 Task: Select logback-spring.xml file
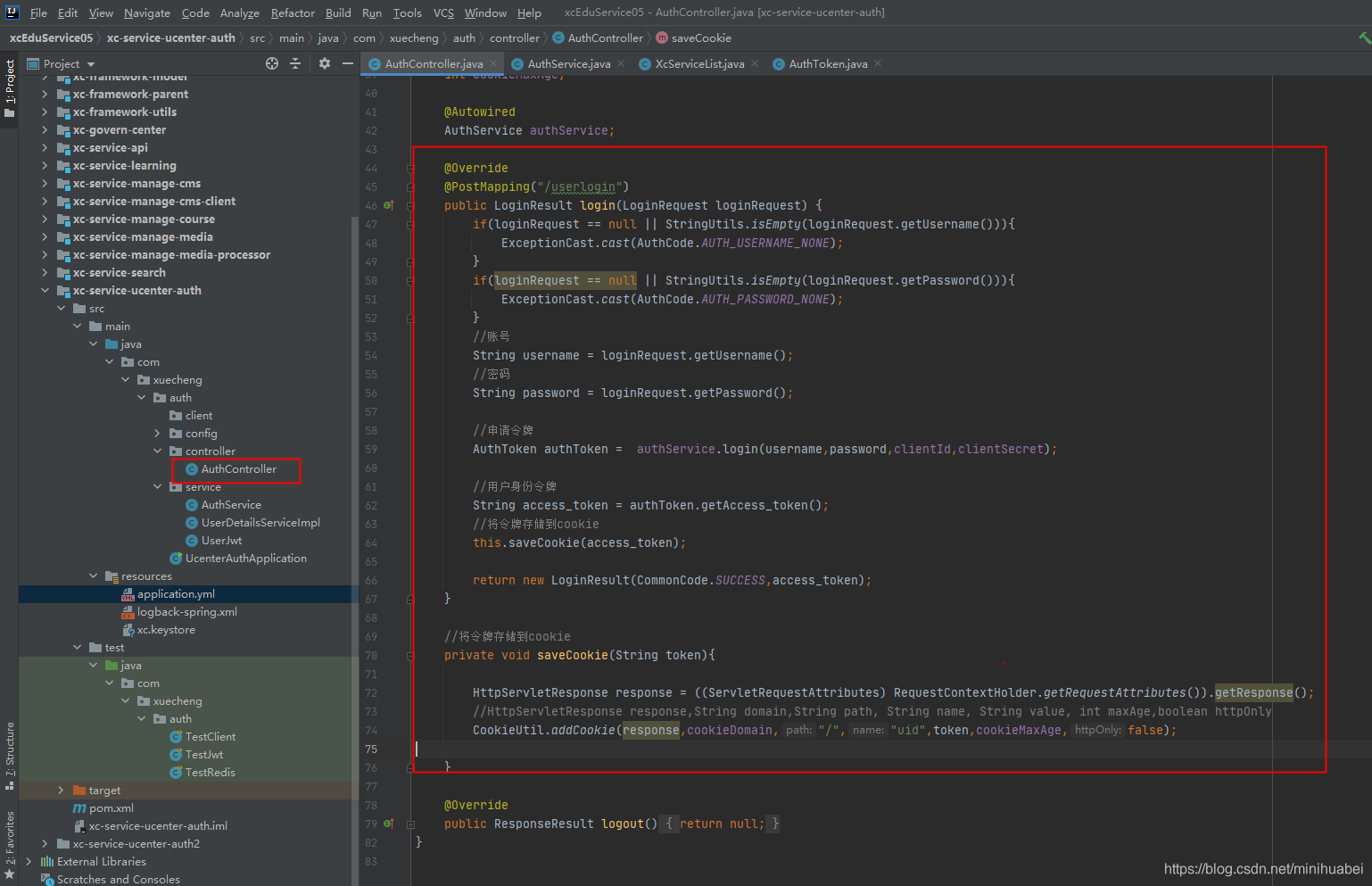coord(186,611)
